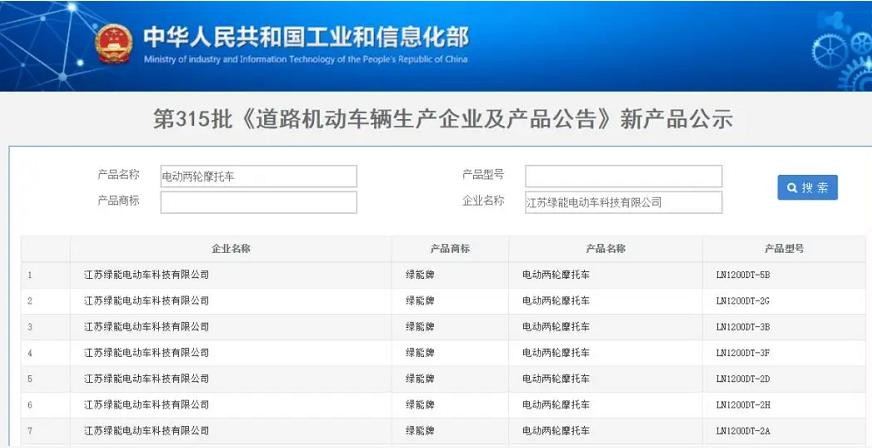Click the 搜索 search button
Screen dimensions: 872x448
807,188
